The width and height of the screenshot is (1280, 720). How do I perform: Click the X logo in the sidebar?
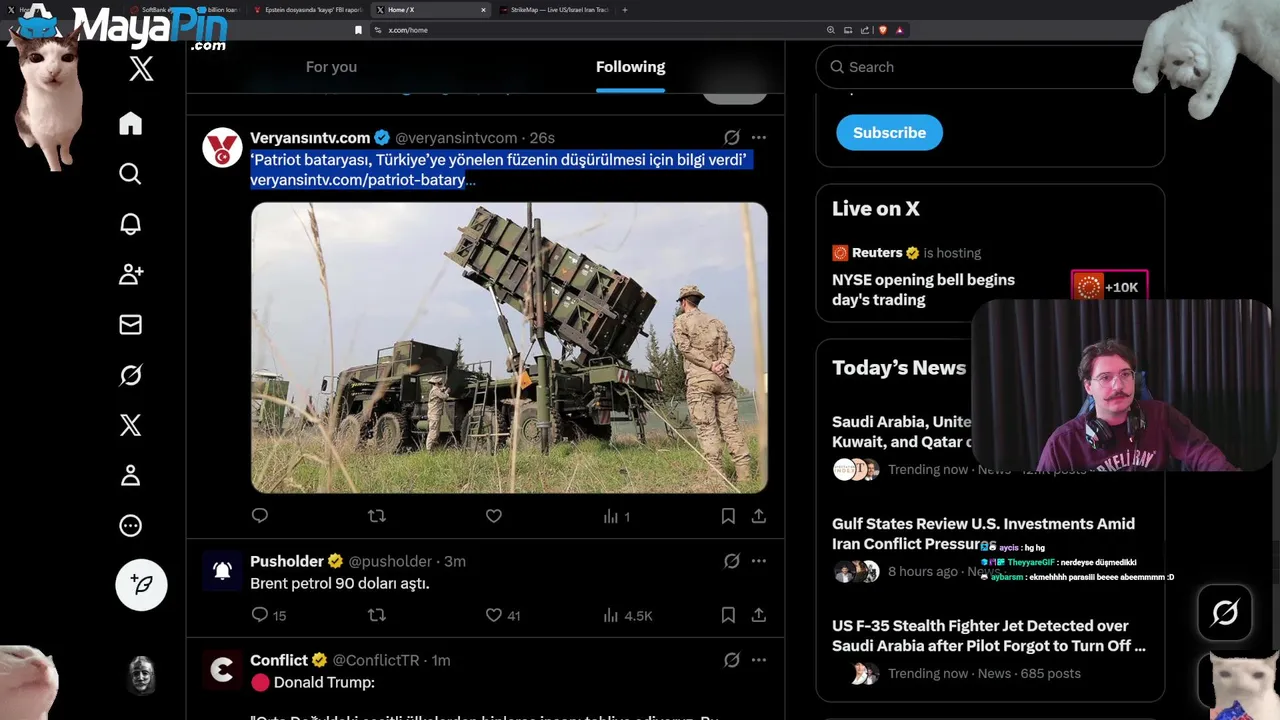pos(141,68)
